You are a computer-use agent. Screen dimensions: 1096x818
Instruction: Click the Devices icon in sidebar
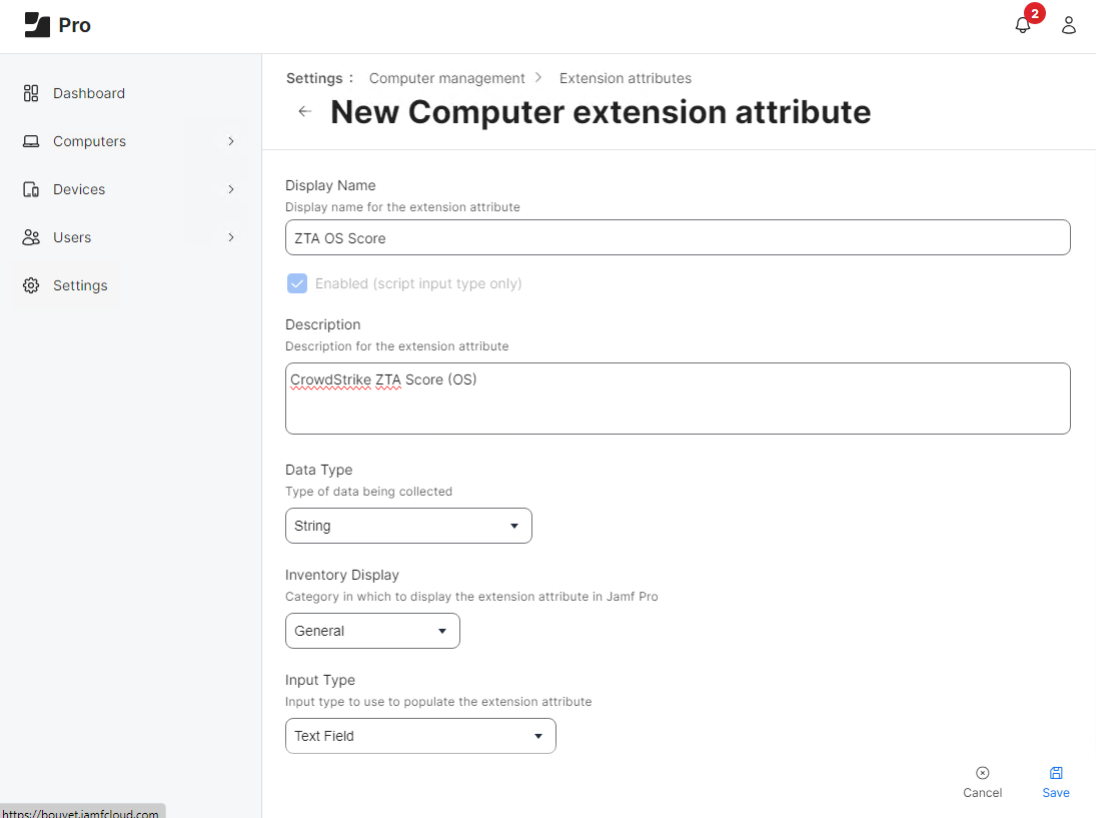[31, 189]
